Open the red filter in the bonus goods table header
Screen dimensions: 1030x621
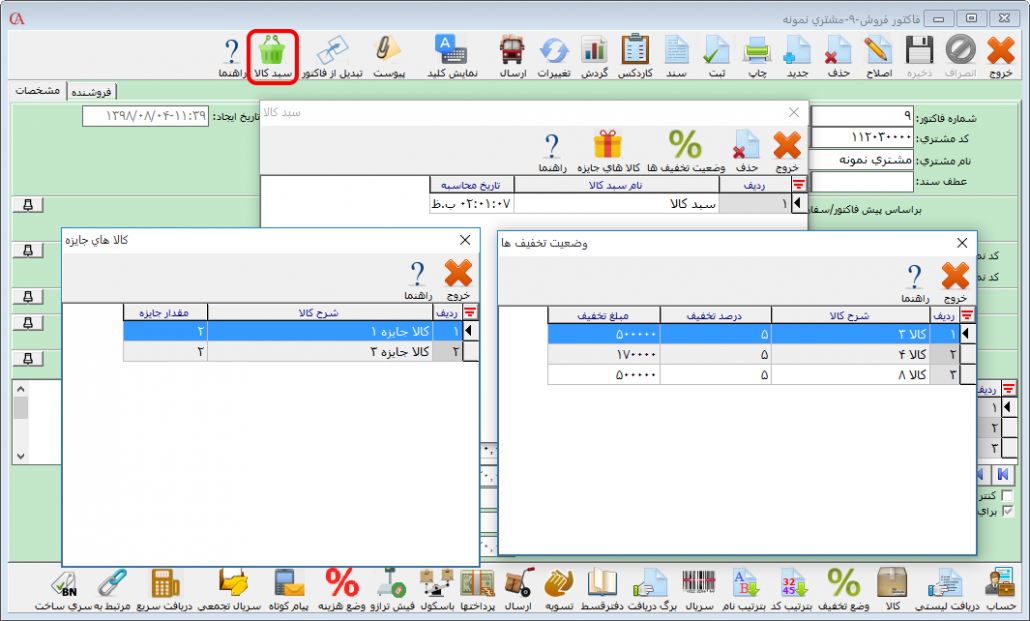(470, 312)
